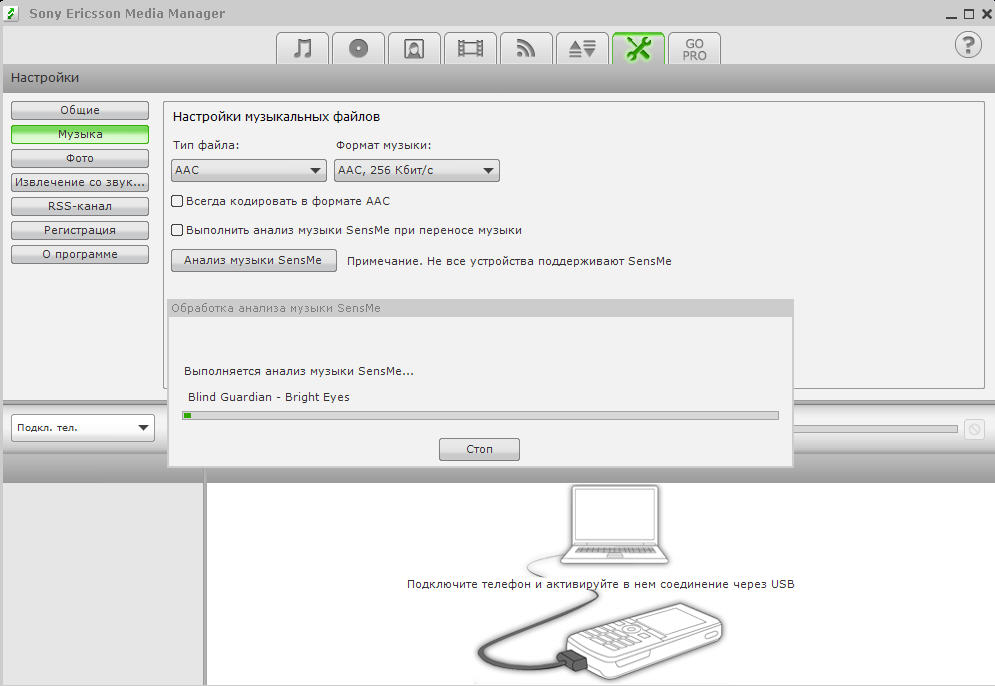The image size is (995, 686).
Task: Select the Музыка settings category
Action: [x=80, y=135]
